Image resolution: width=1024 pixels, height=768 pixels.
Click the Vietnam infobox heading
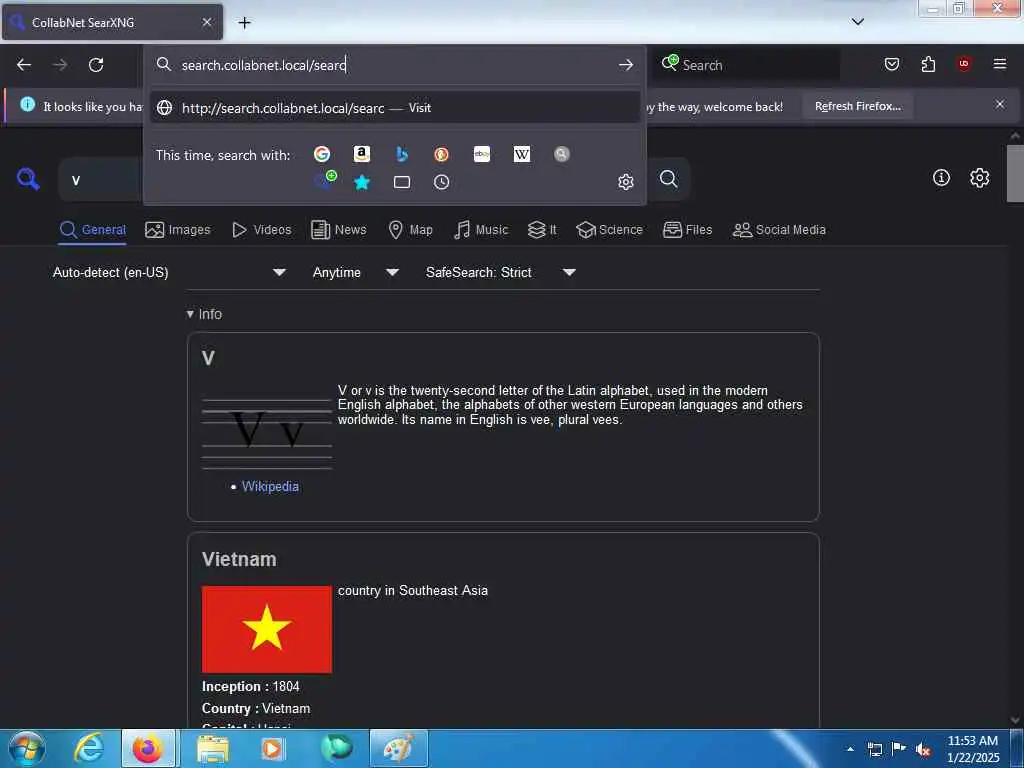click(x=239, y=560)
